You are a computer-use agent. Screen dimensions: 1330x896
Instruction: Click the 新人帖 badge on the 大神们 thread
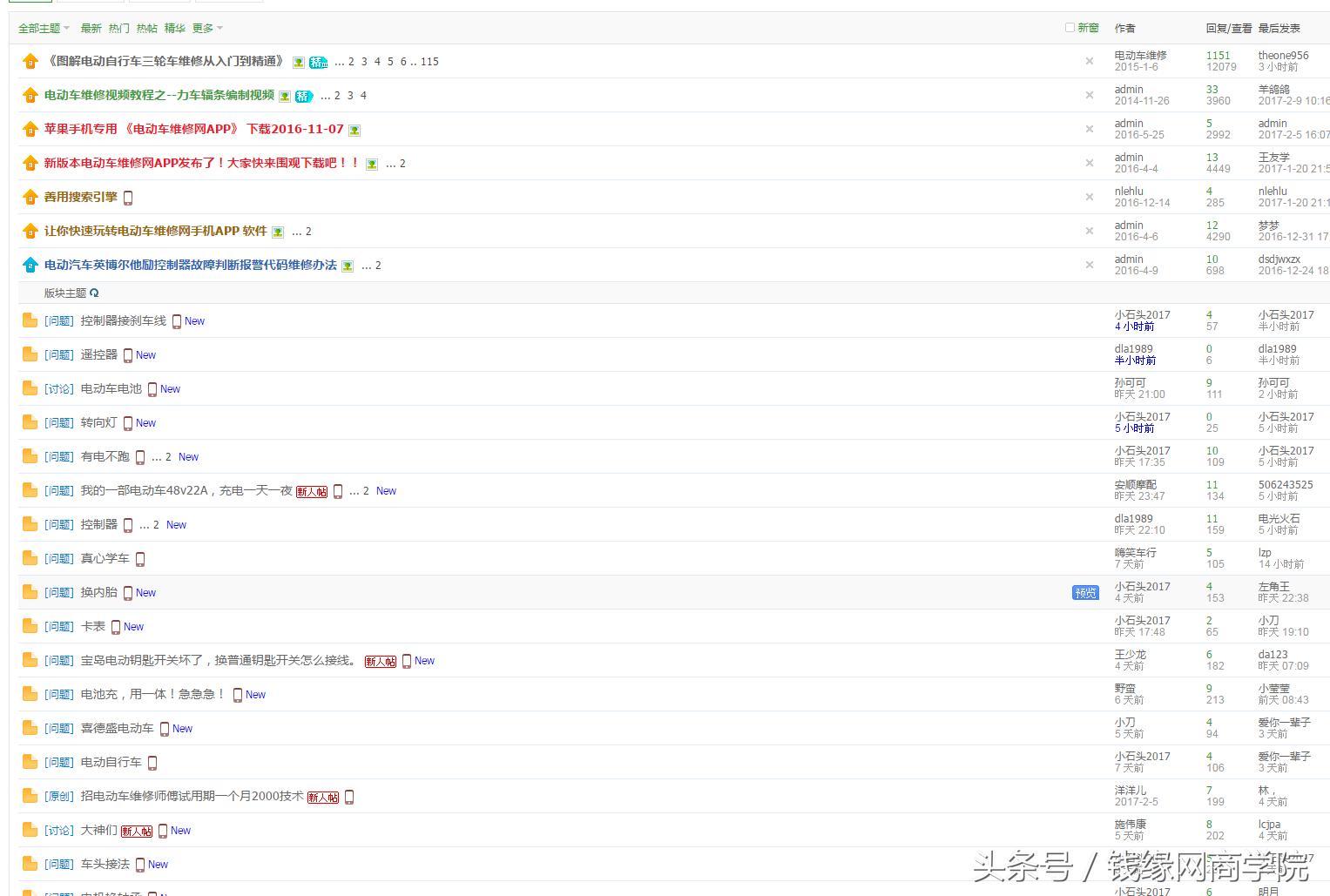(136, 831)
